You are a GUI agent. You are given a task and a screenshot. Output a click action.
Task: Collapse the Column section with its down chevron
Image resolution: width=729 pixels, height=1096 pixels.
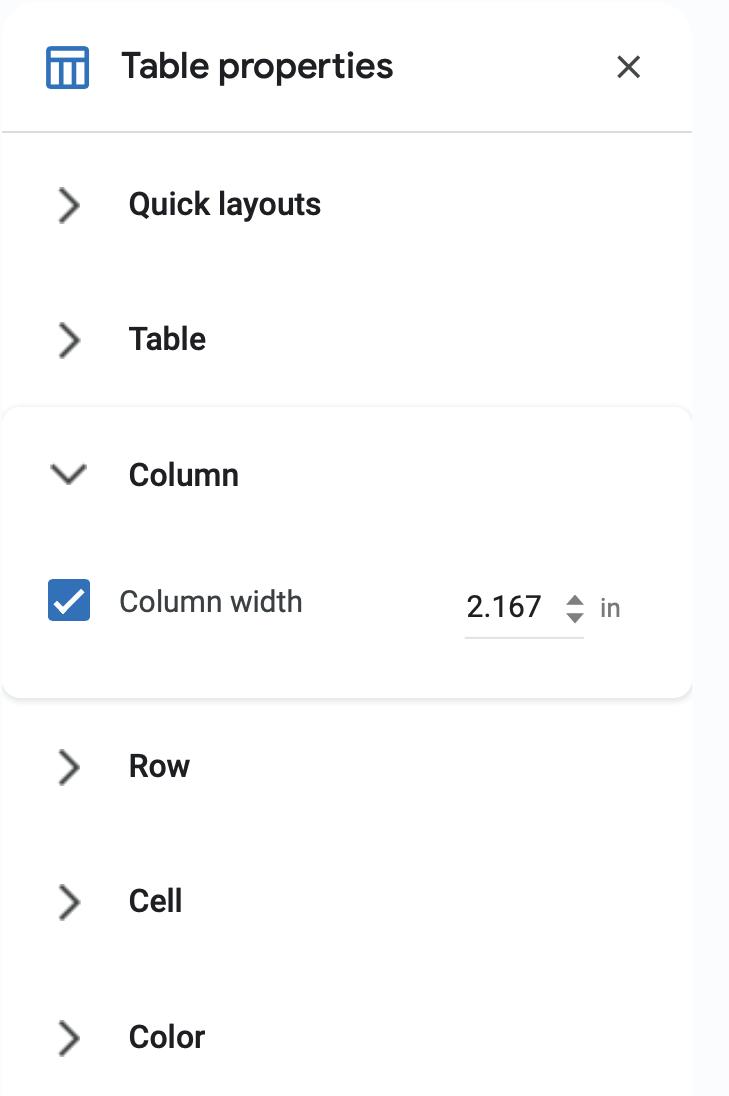[x=68, y=474]
